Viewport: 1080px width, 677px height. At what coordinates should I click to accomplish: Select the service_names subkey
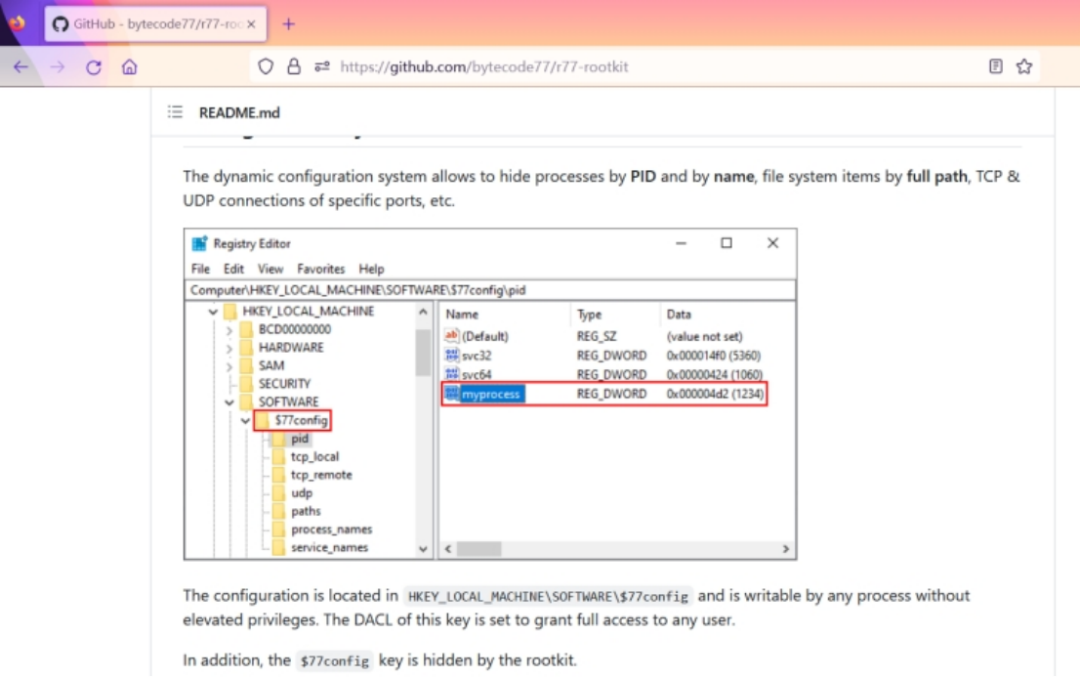[329, 548]
